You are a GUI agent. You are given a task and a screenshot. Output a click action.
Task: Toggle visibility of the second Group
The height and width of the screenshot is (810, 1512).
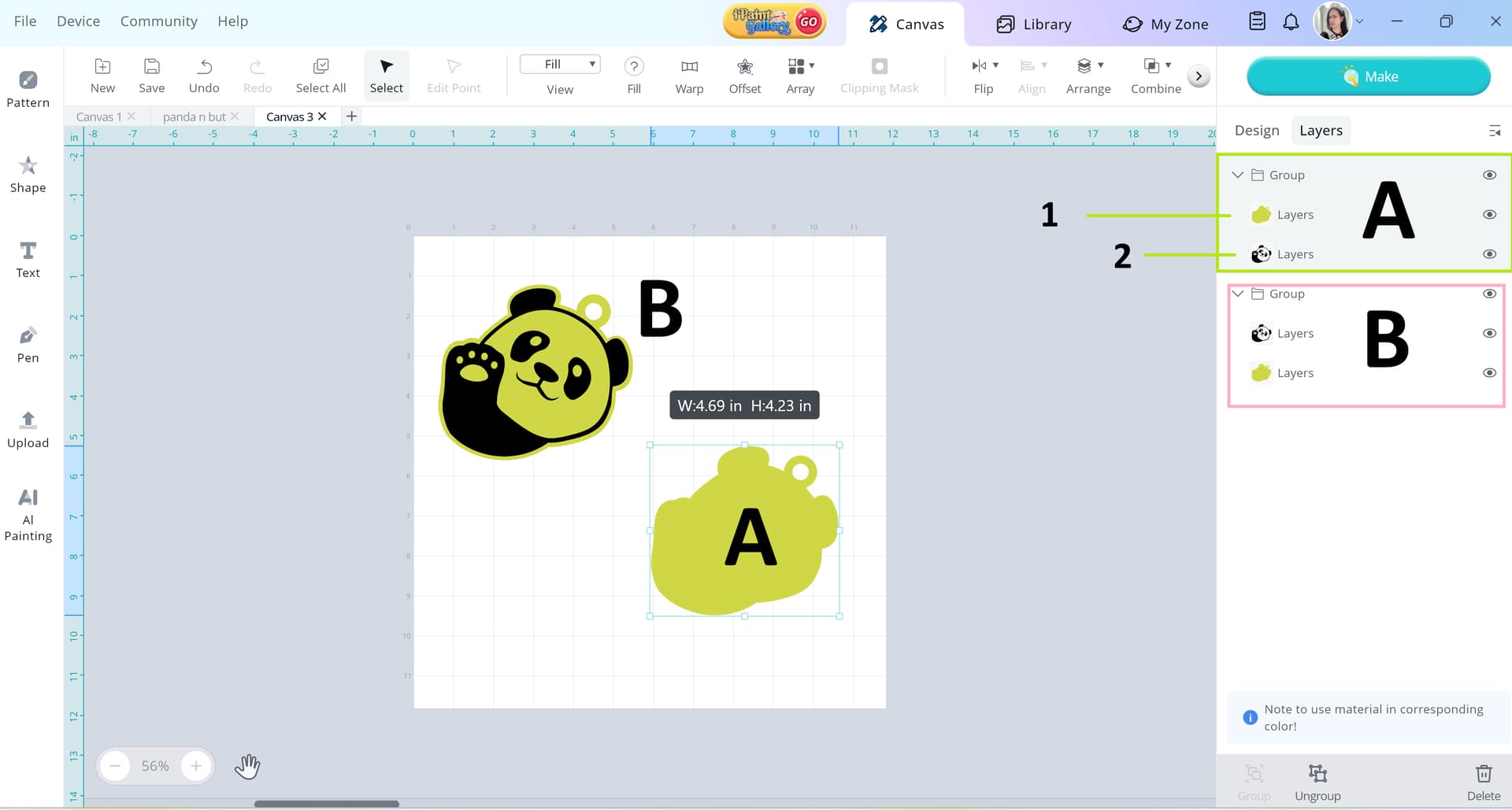tap(1489, 294)
